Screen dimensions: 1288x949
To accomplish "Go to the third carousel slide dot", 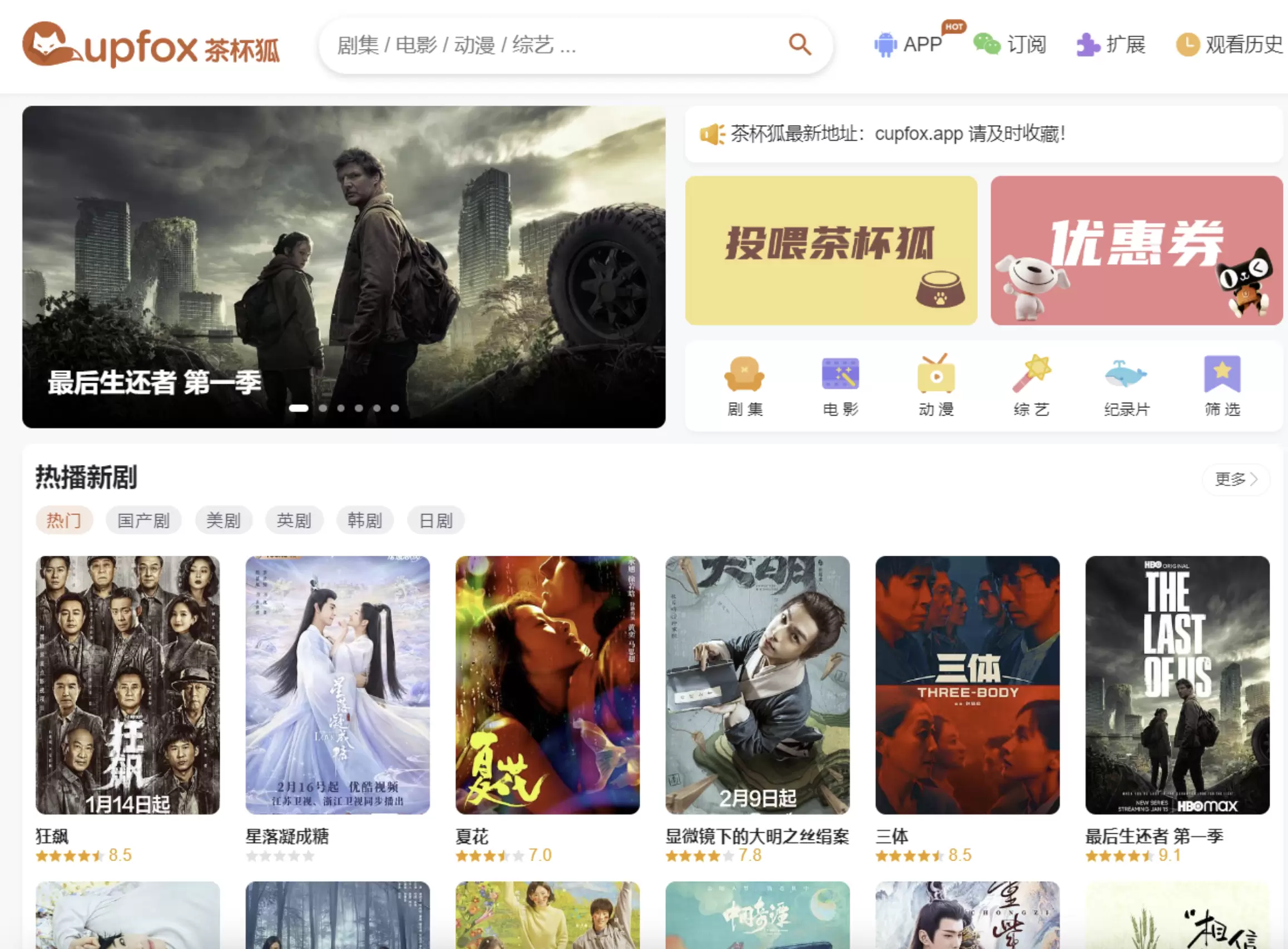I will pos(341,408).
